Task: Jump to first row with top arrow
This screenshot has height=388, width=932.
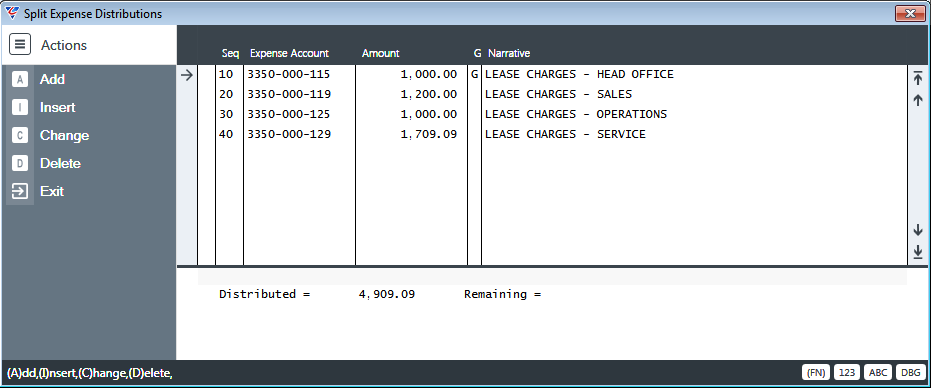Action: (918, 78)
